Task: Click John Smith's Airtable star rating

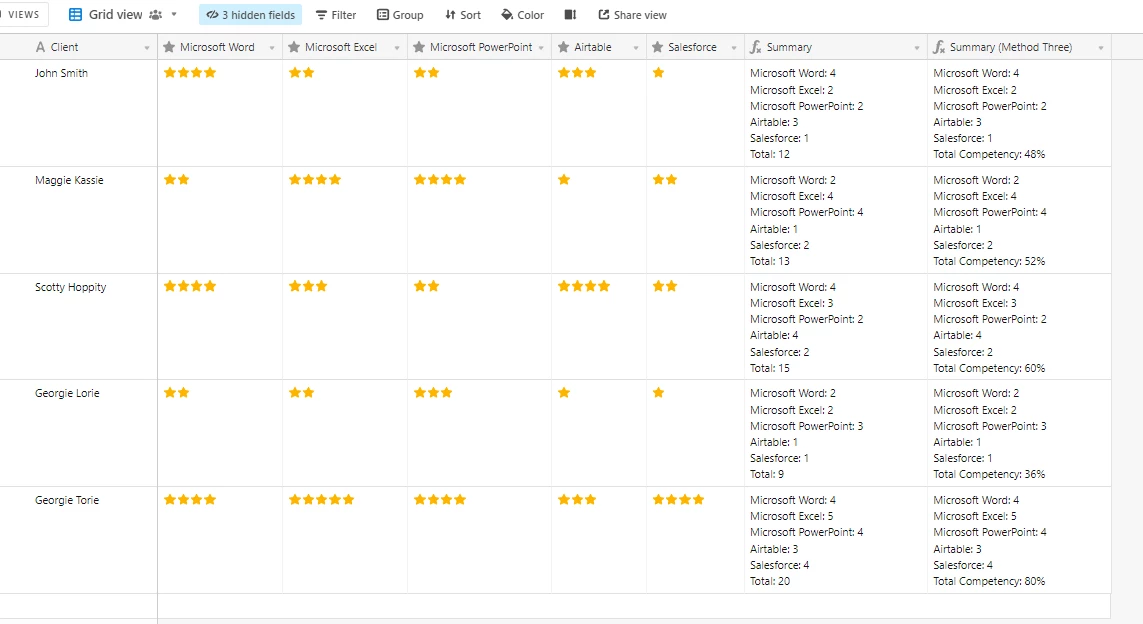Action: (x=577, y=72)
